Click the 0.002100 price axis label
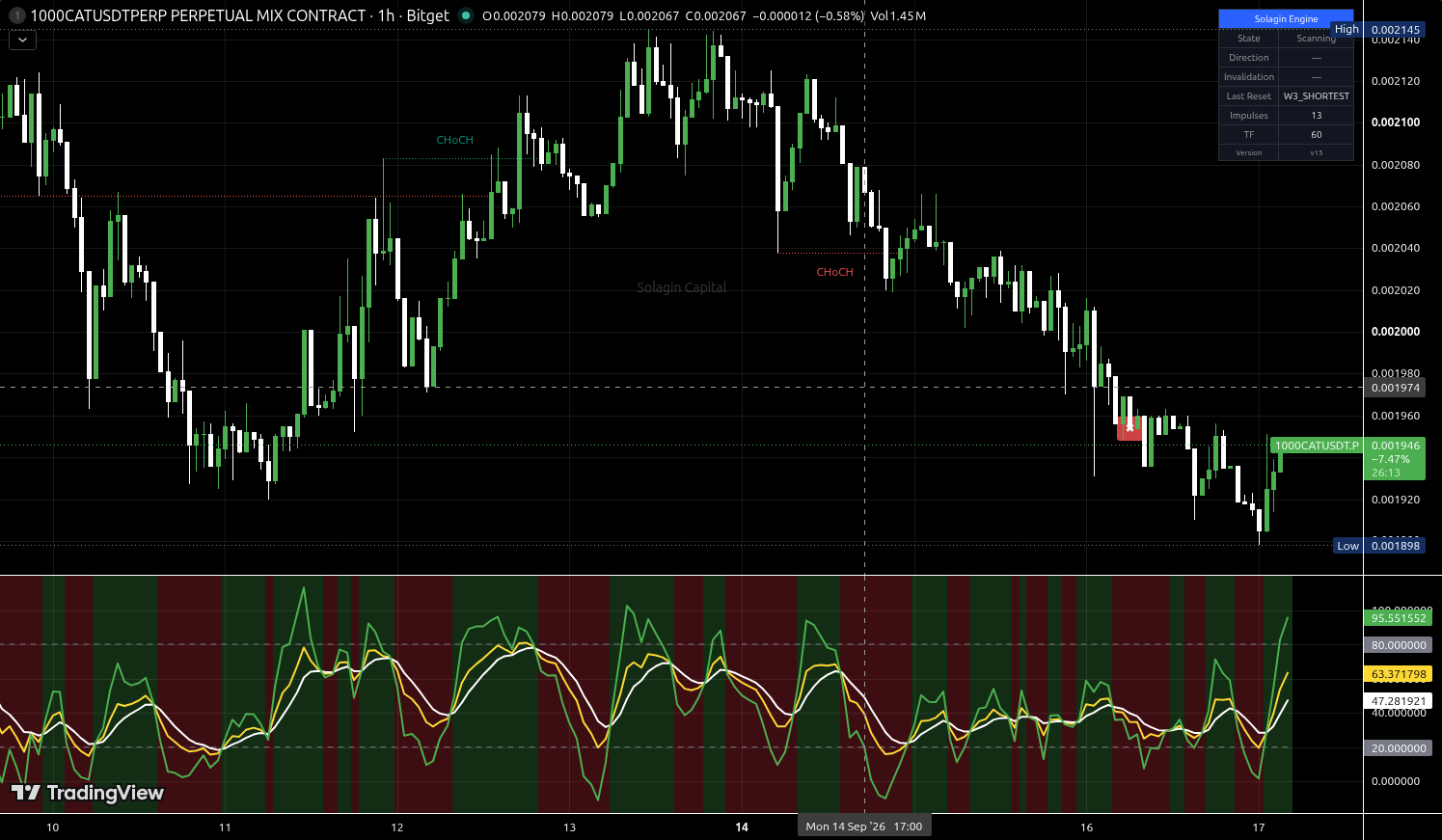This screenshot has width=1442, height=840. coord(1395,122)
